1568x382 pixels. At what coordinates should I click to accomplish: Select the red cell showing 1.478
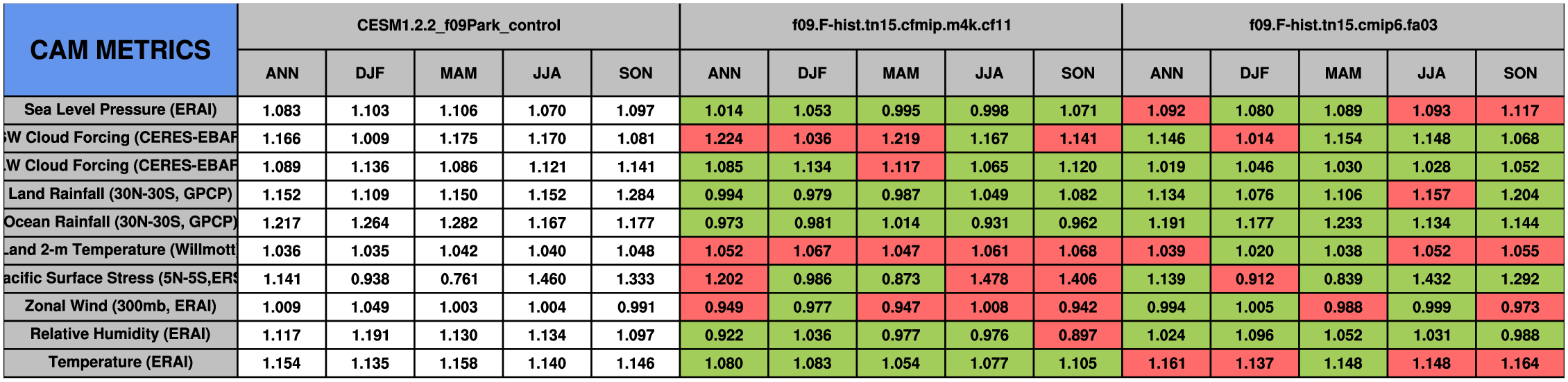[989, 279]
